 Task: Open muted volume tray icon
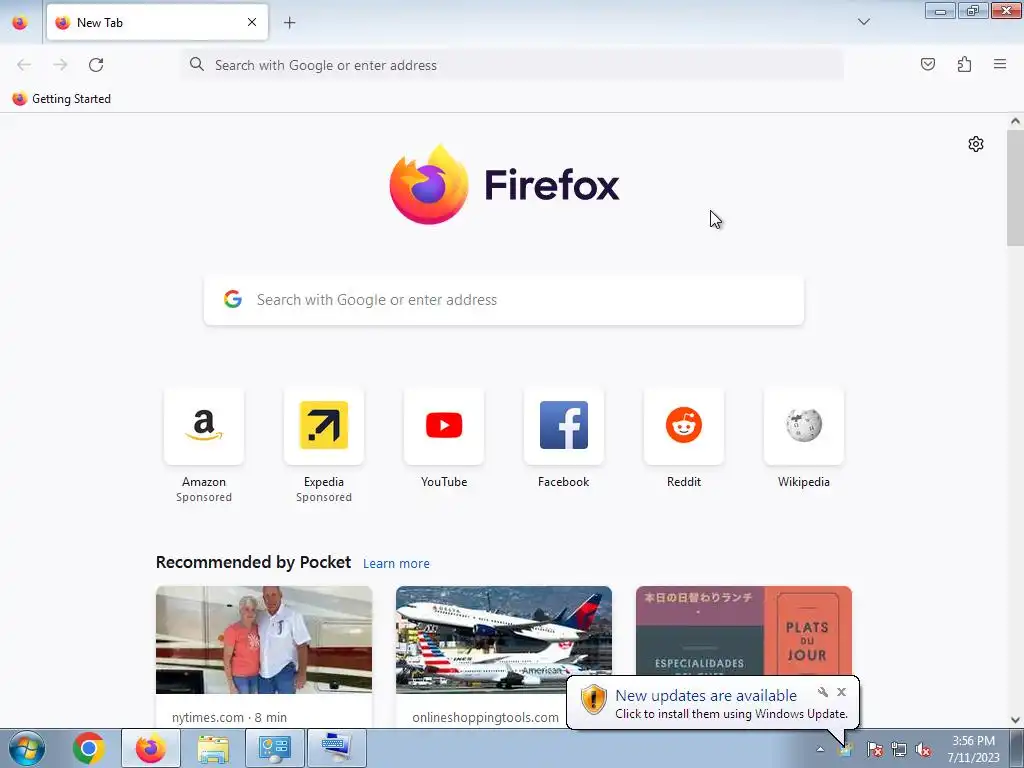click(x=923, y=749)
